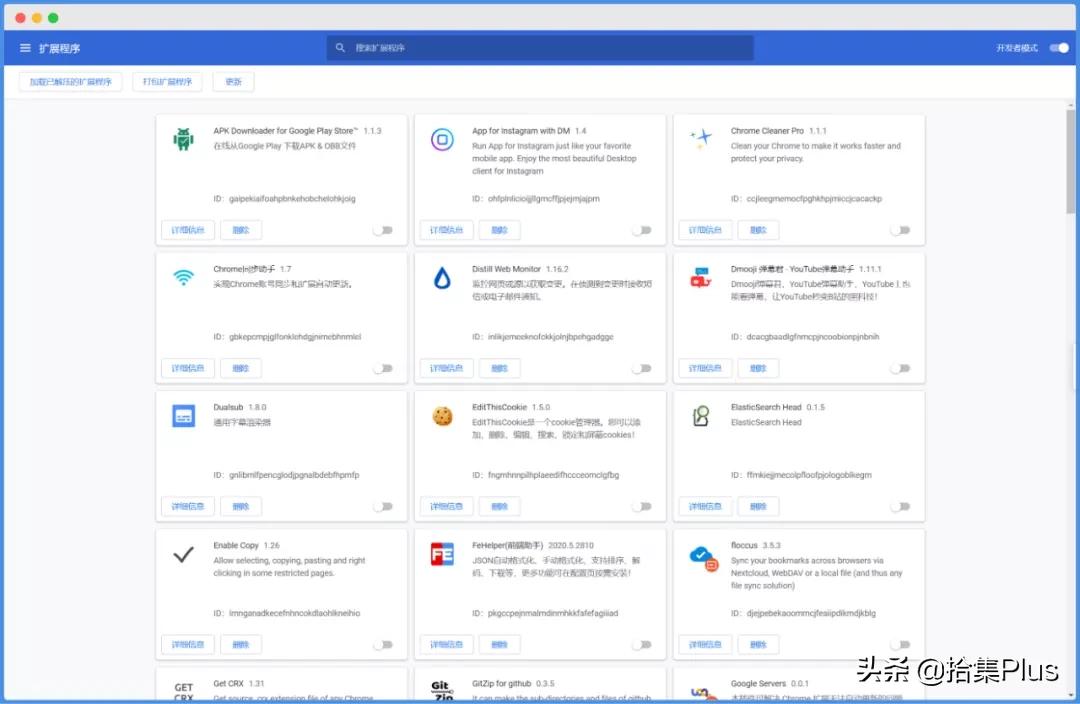The width and height of the screenshot is (1080, 704).
Task: Enable the floccus extension toggle
Action: click(900, 645)
